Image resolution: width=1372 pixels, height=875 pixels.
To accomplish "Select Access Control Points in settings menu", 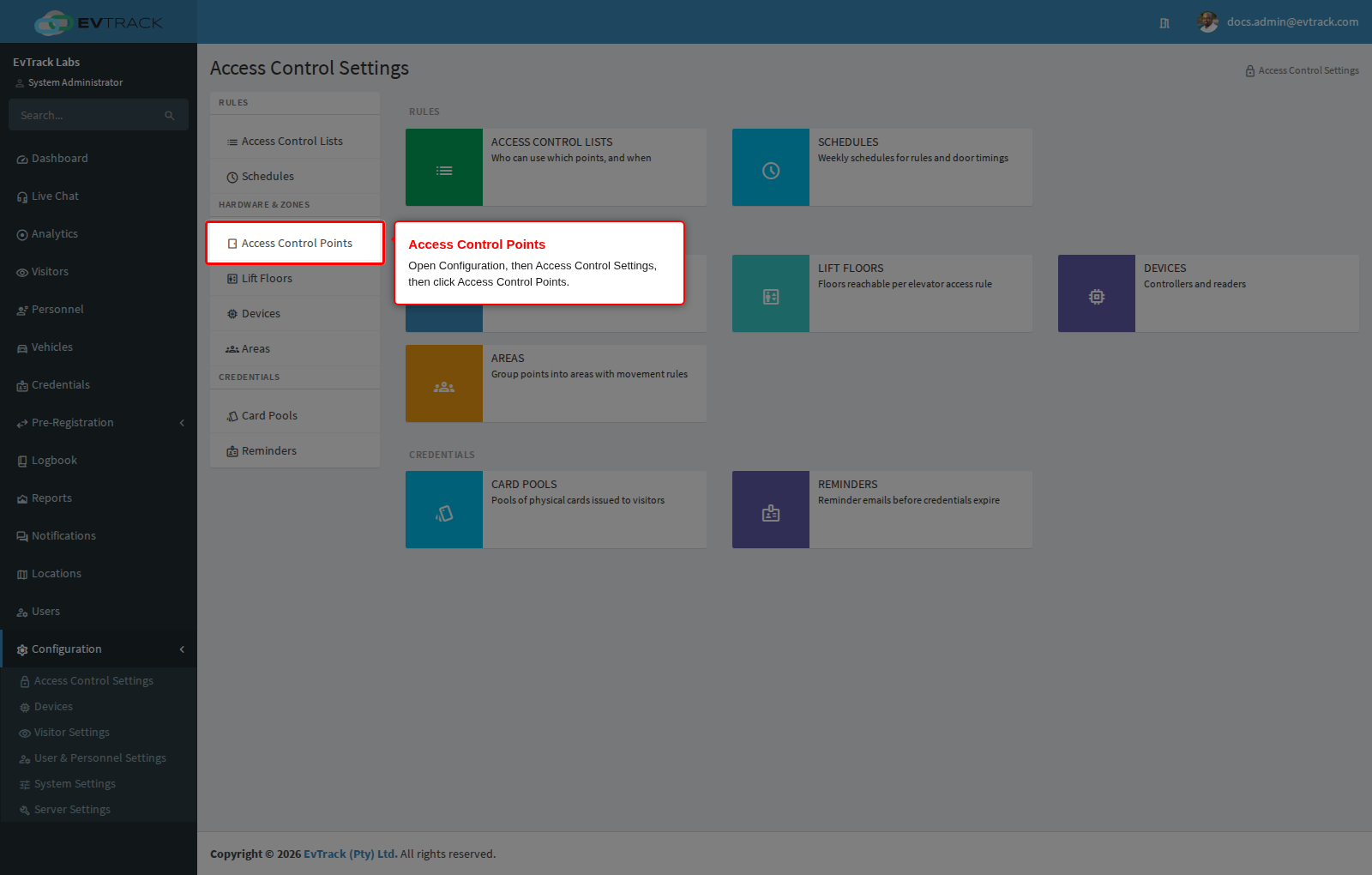I will click(x=295, y=244).
